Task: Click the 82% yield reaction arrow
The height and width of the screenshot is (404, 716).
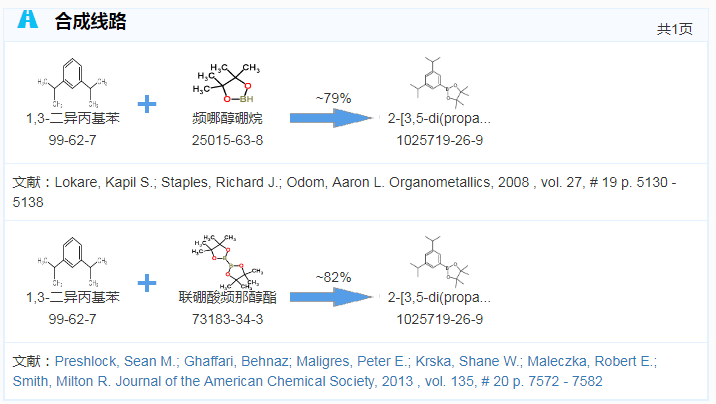Action: 332,297
